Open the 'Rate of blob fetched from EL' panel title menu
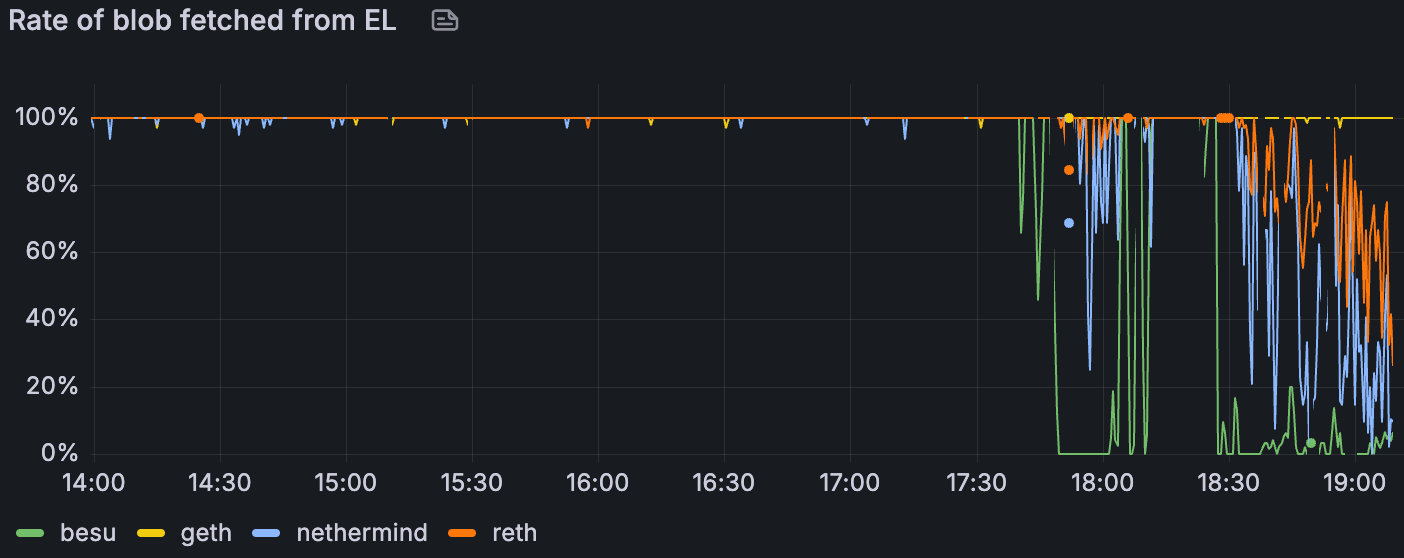 pyautogui.click(x=203, y=22)
